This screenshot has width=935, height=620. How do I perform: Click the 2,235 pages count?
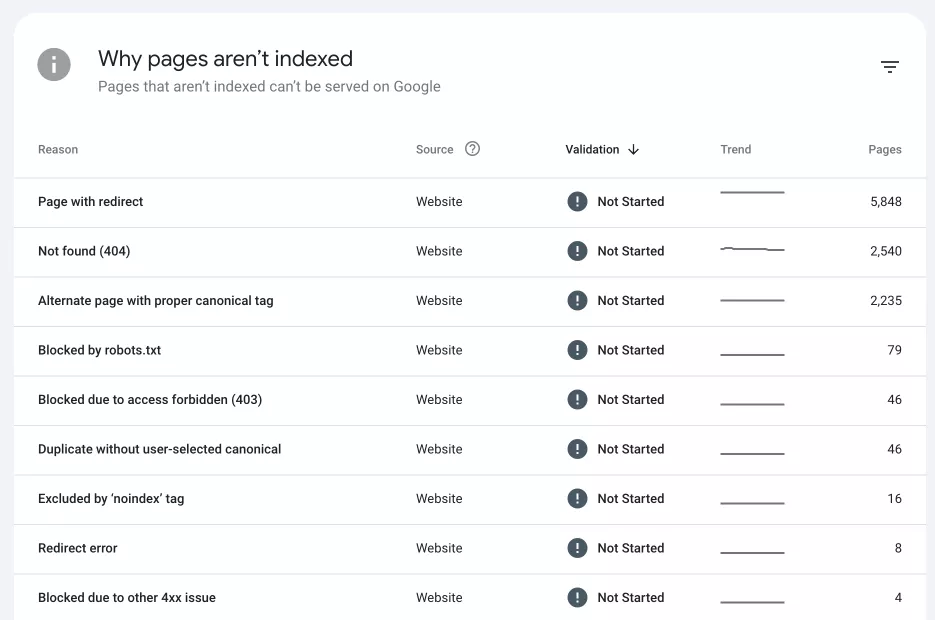click(x=886, y=300)
